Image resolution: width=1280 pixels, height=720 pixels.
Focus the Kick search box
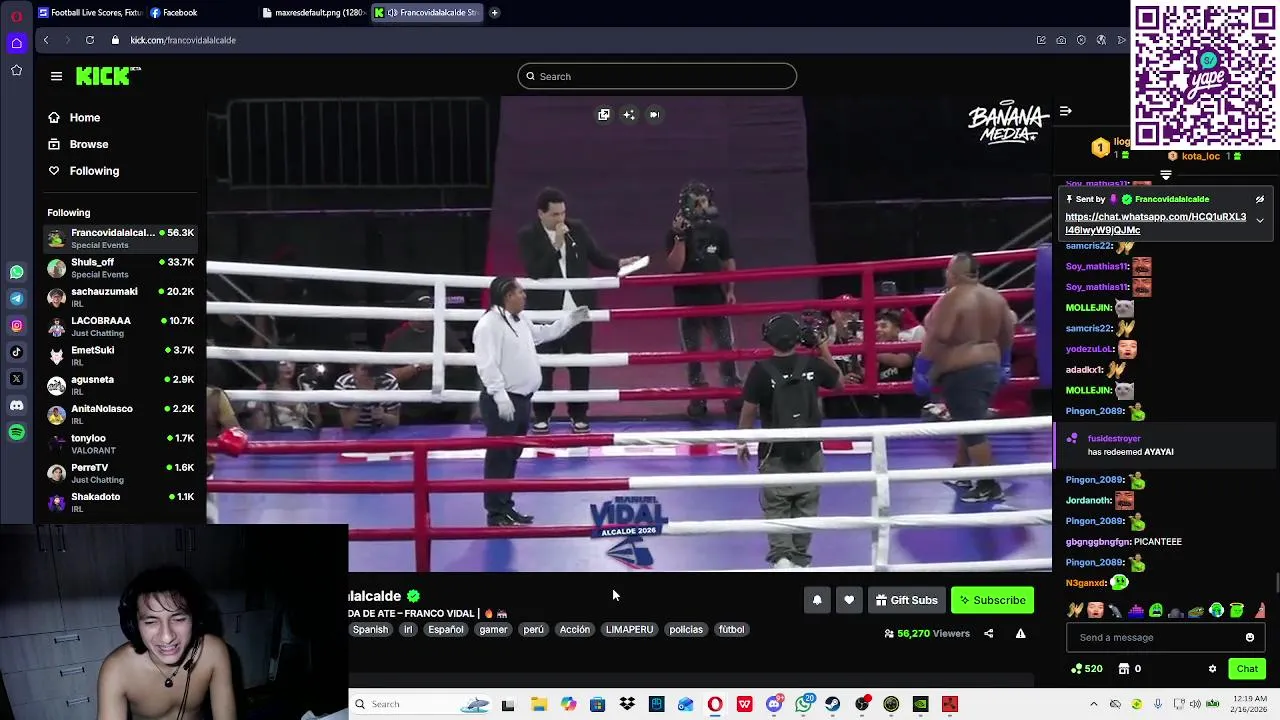(x=657, y=76)
